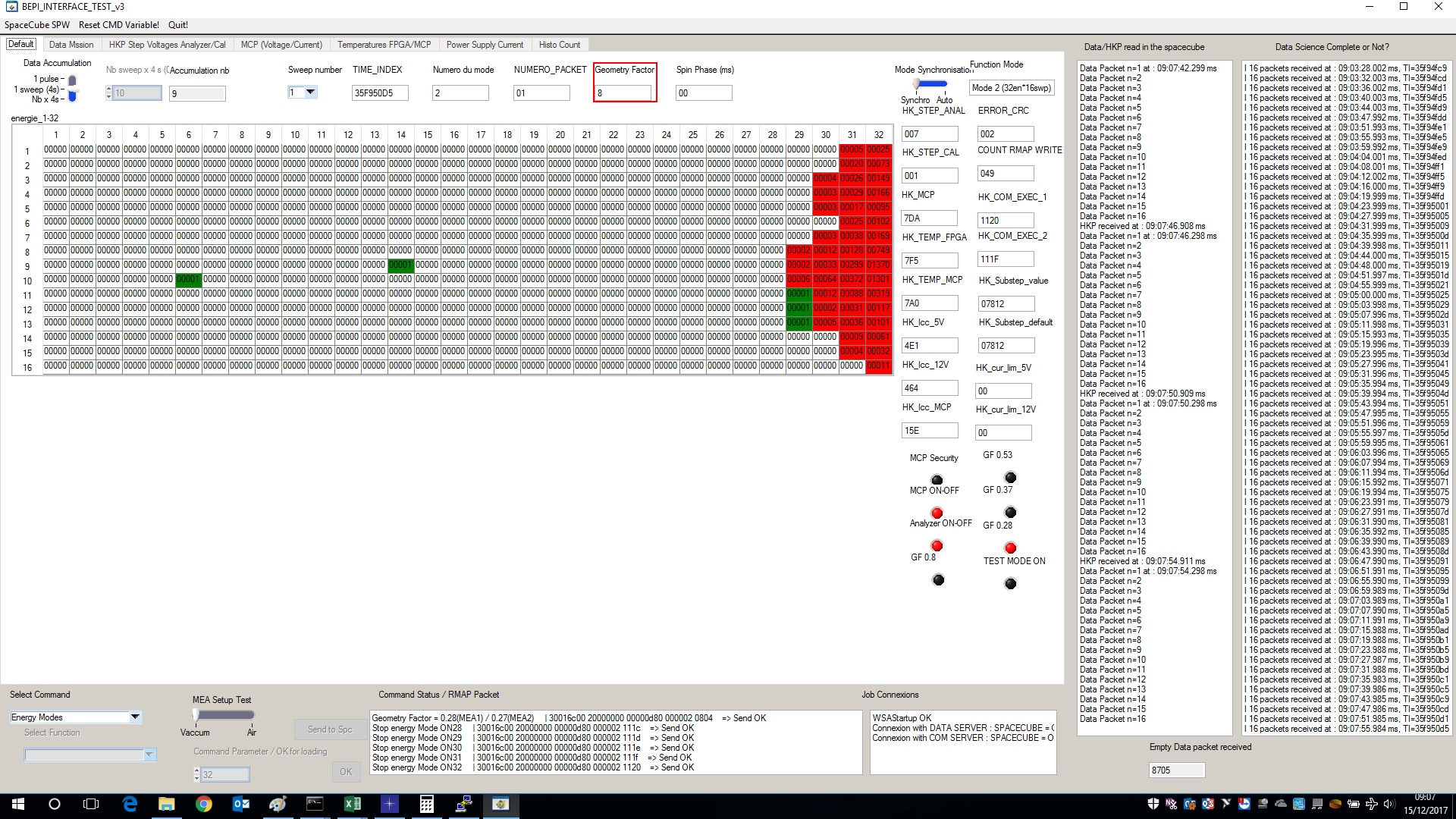Launch Google Chrome from the taskbar

coord(204,804)
